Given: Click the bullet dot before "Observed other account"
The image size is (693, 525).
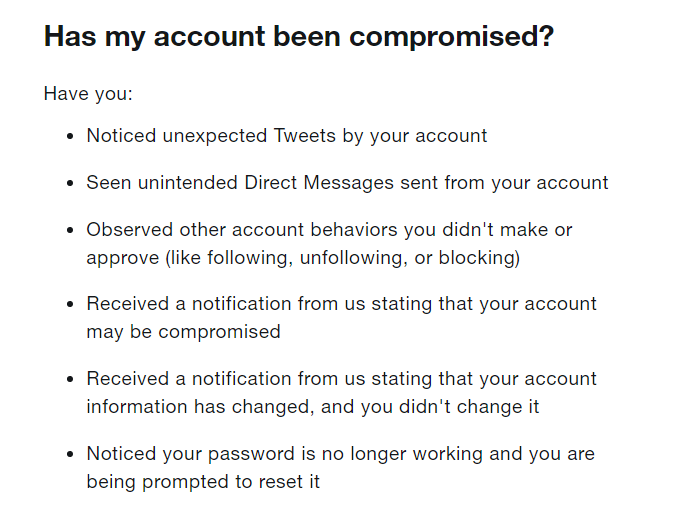Looking at the screenshot, I should pyautogui.click(x=69, y=231).
